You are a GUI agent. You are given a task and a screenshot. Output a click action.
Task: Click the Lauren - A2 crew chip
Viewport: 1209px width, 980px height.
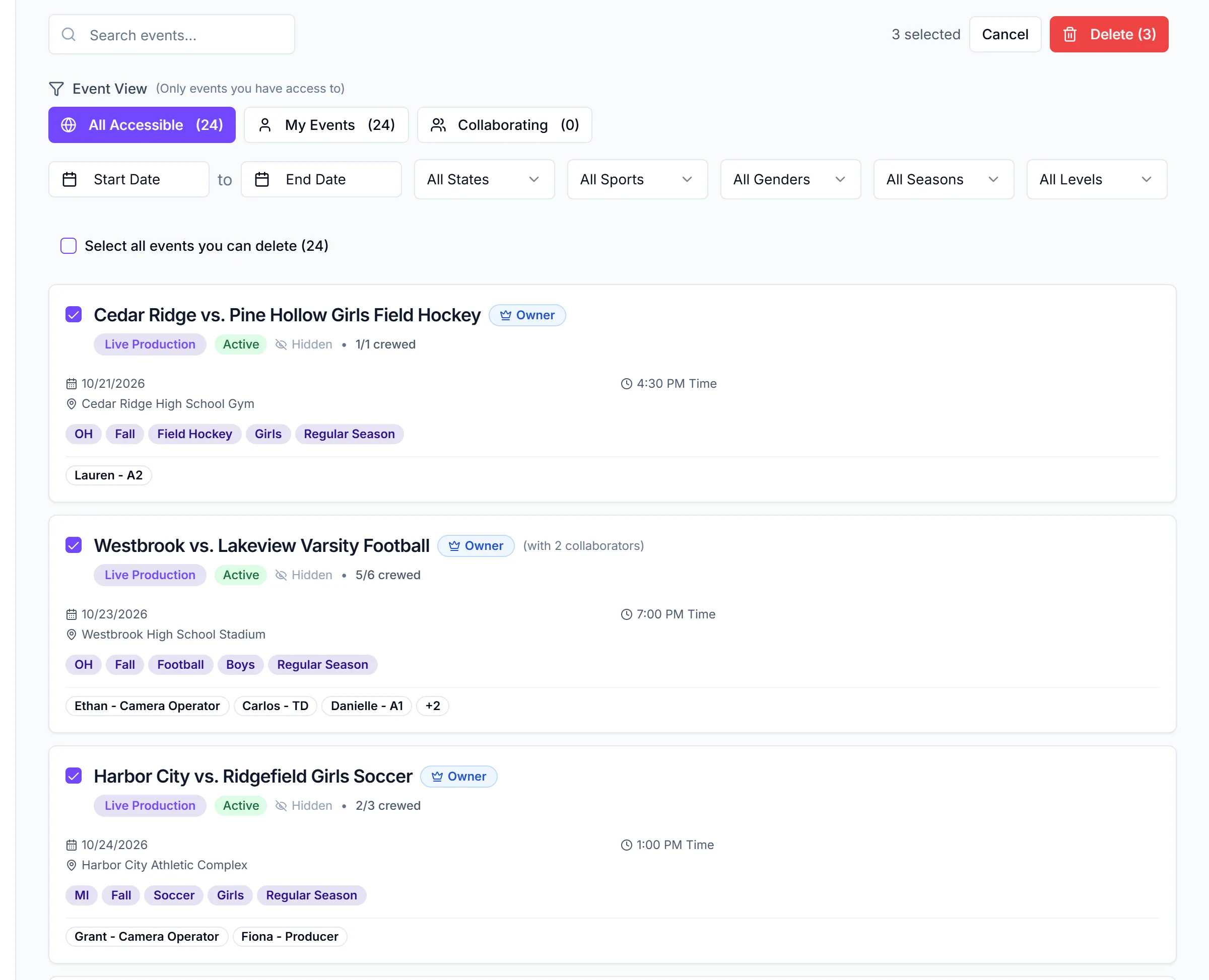108,475
